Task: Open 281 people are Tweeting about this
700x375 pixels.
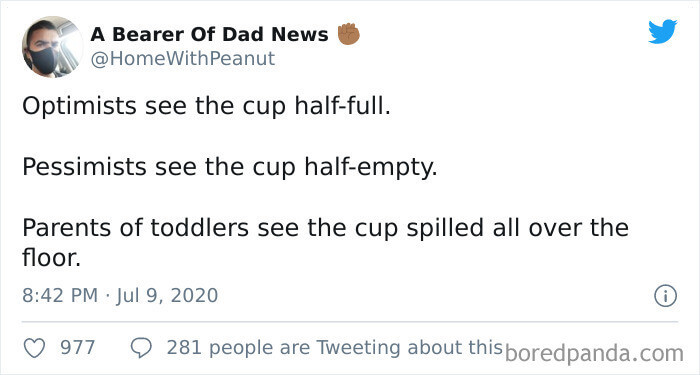Action: (x=335, y=348)
